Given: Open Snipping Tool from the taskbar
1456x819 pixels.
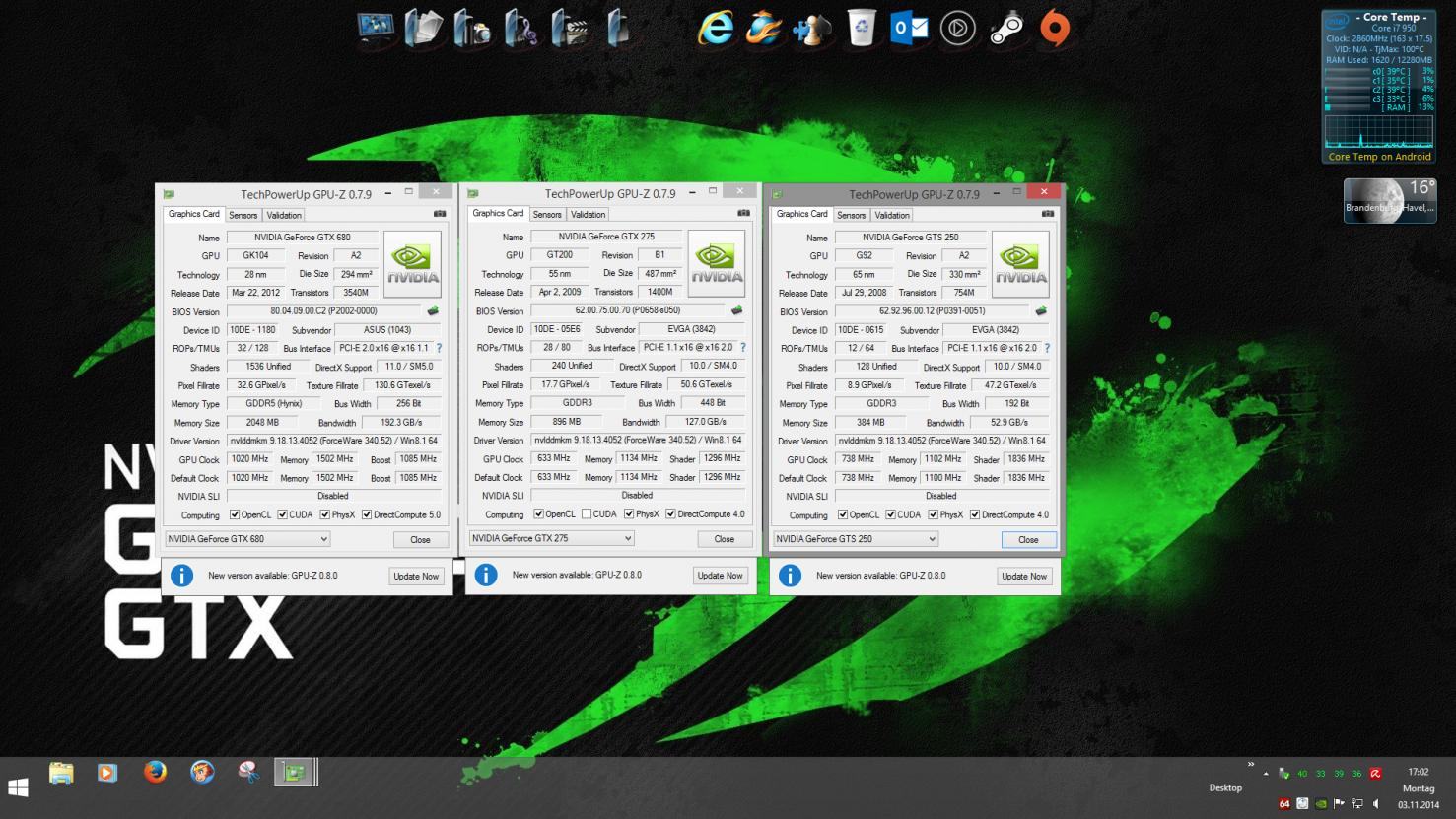Looking at the screenshot, I should click(249, 772).
